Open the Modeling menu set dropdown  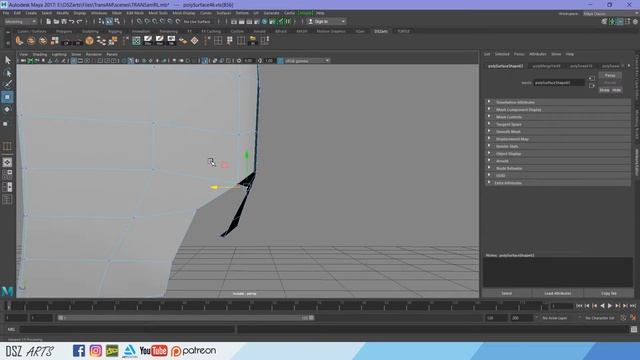20,22
